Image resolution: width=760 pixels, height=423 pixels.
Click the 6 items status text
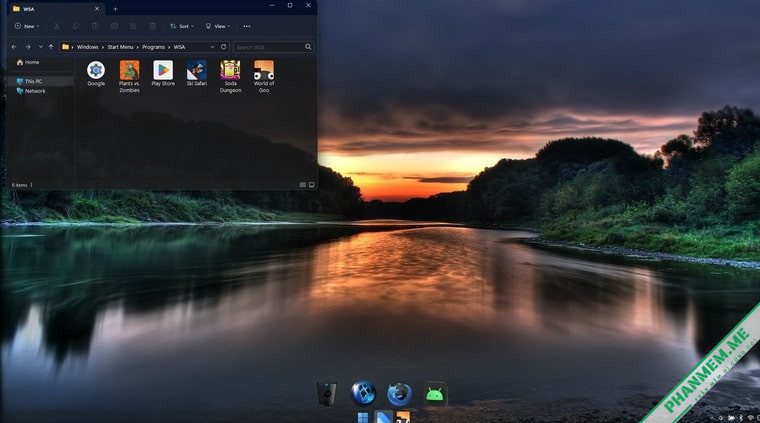coord(19,185)
